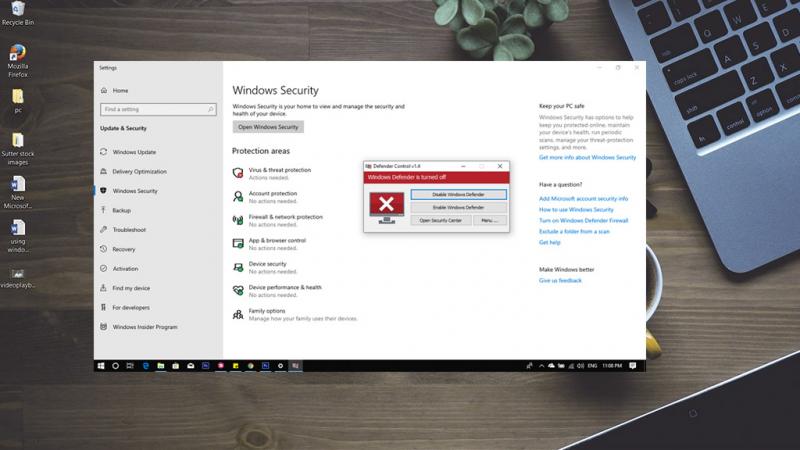
Task: Click the Home icon in Settings sidebar
Action: (104, 90)
